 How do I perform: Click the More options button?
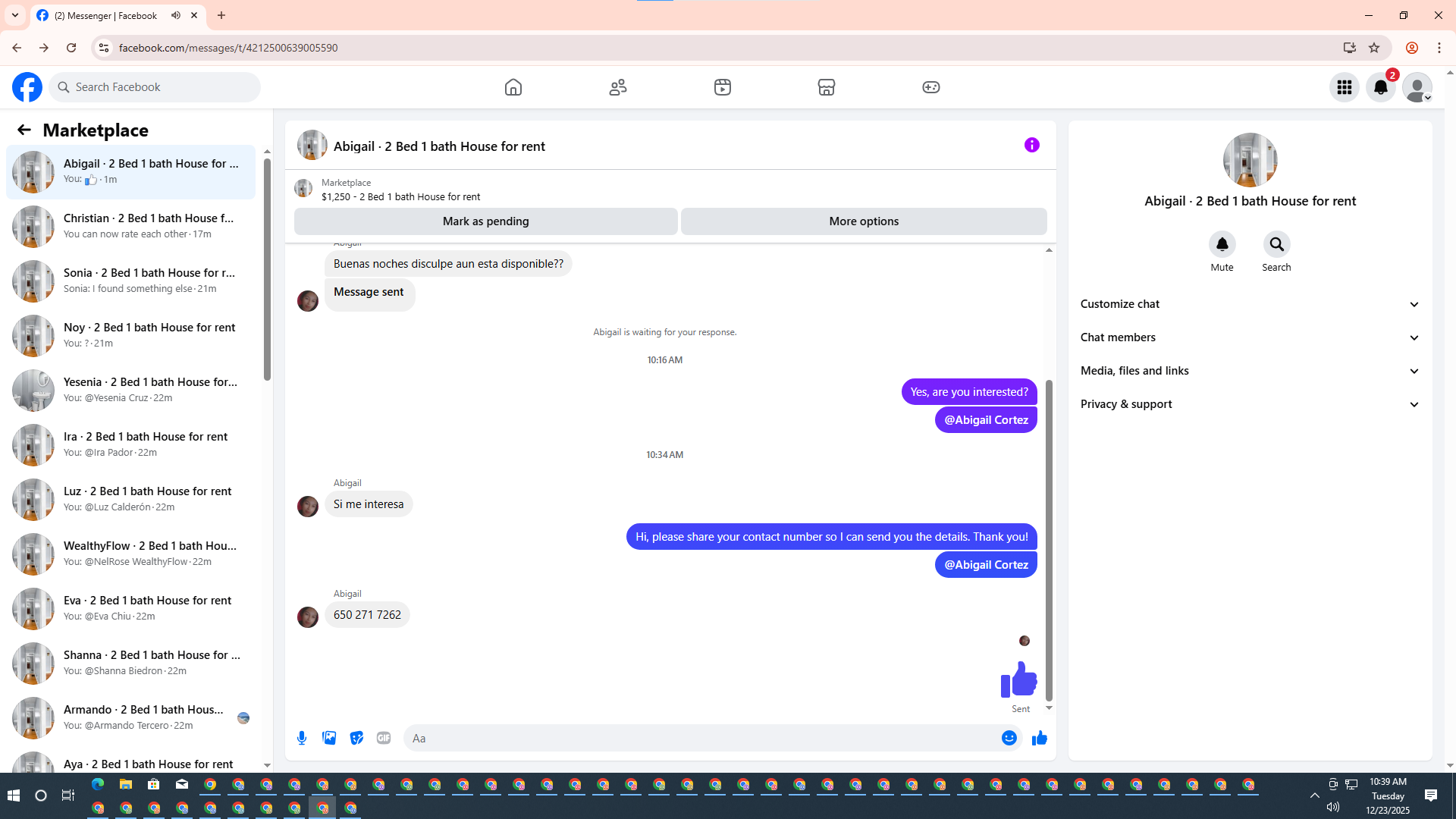864,221
